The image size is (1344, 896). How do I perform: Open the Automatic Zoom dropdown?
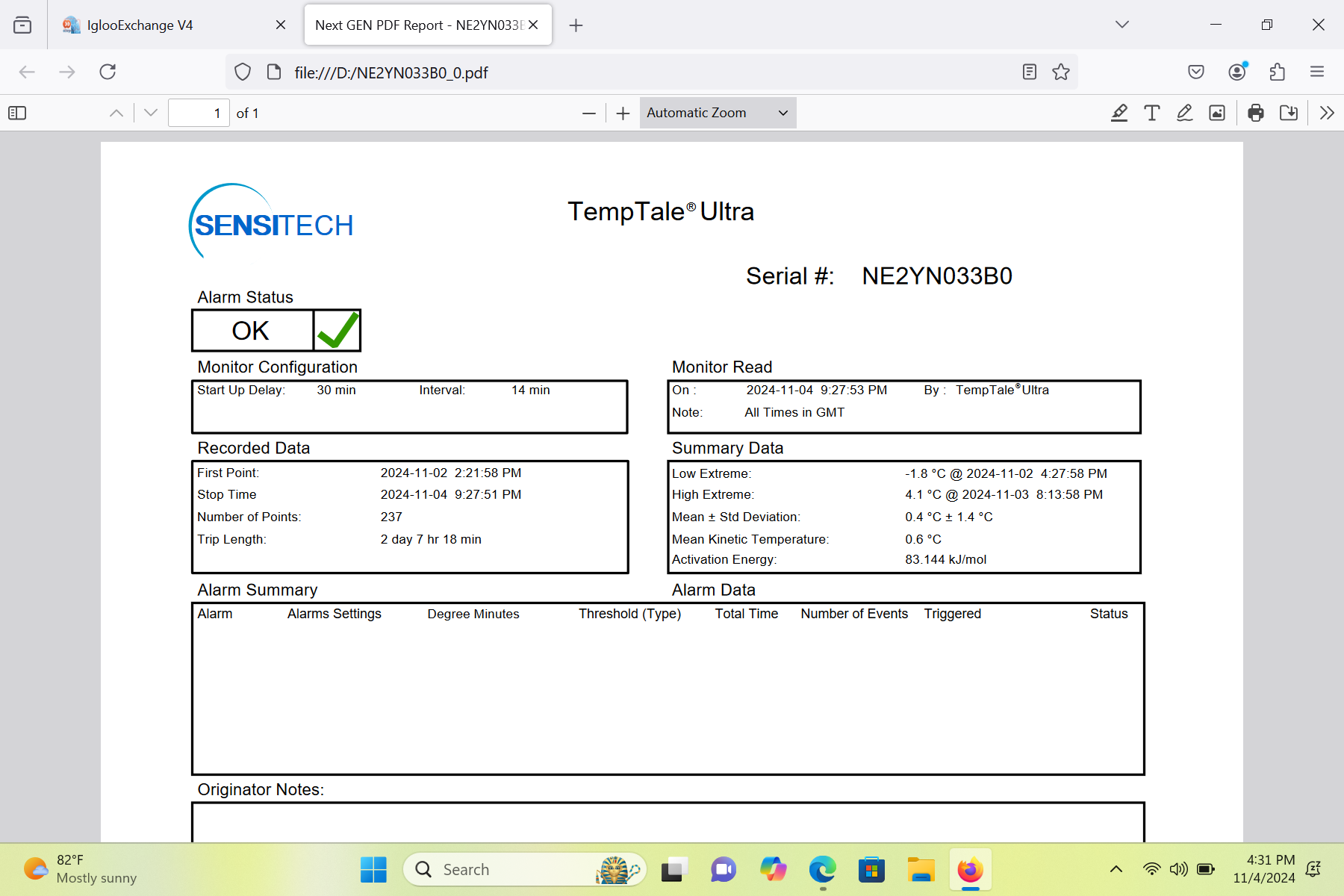pos(718,113)
